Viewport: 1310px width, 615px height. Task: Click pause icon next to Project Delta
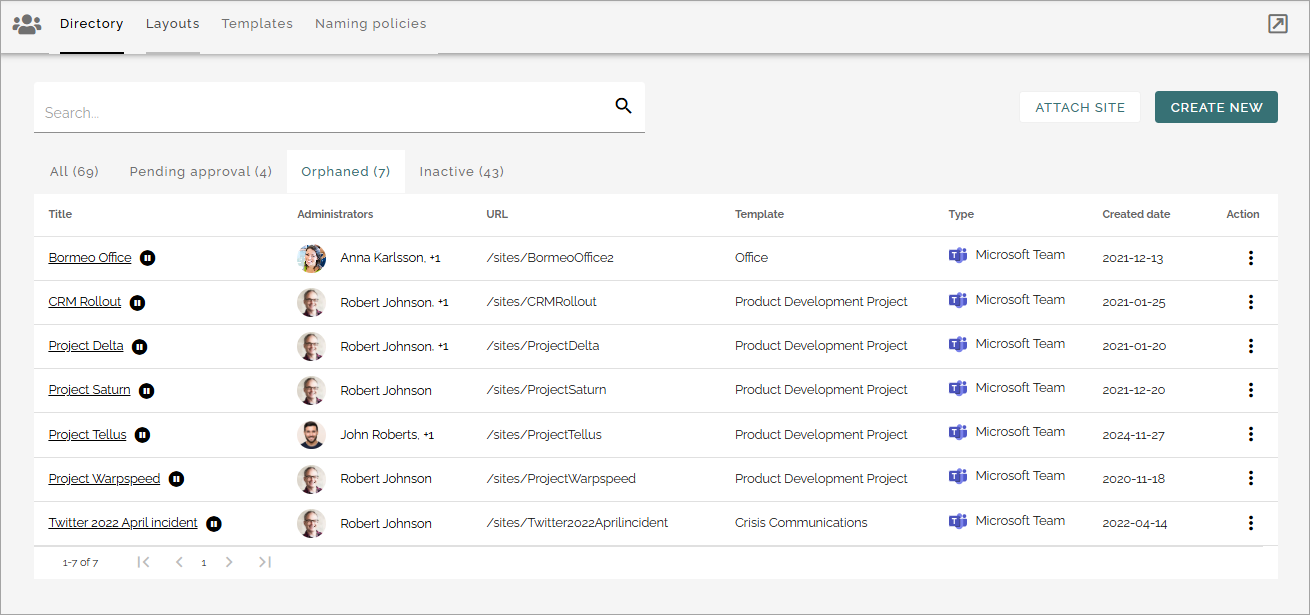click(x=140, y=346)
